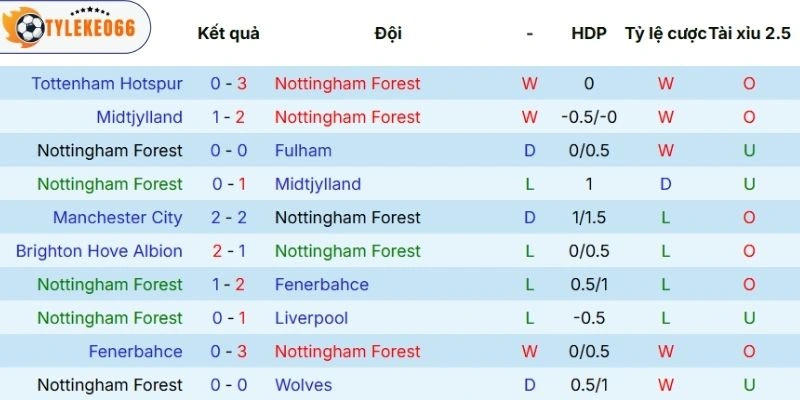Click the Fenerbahce home team in ninth row
This screenshot has height=400, width=800.
pyautogui.click(x=135, y=352)
